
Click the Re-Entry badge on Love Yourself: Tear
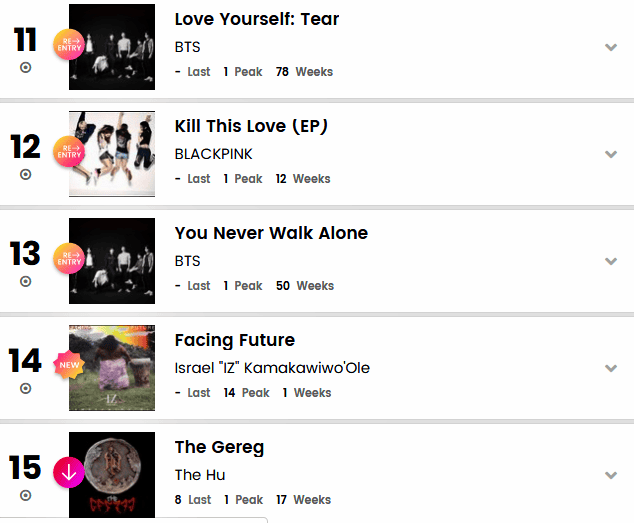(x=70, y=46)
